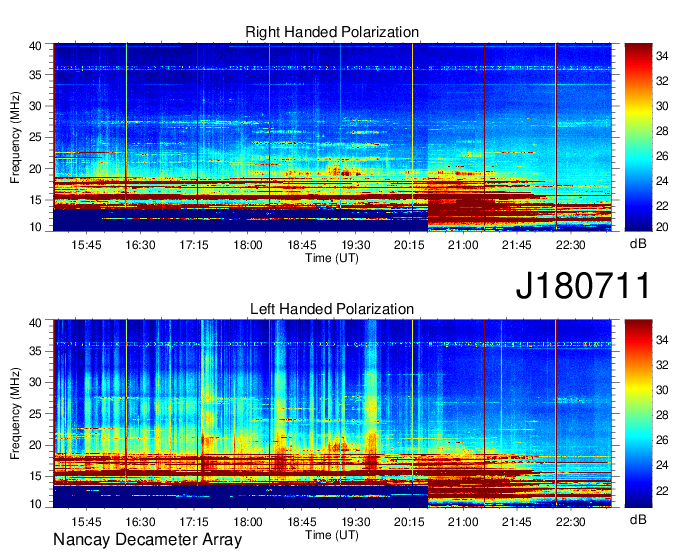Click the Left Handed plot's color scale bar
680x552 pixels.
[638, 414]
